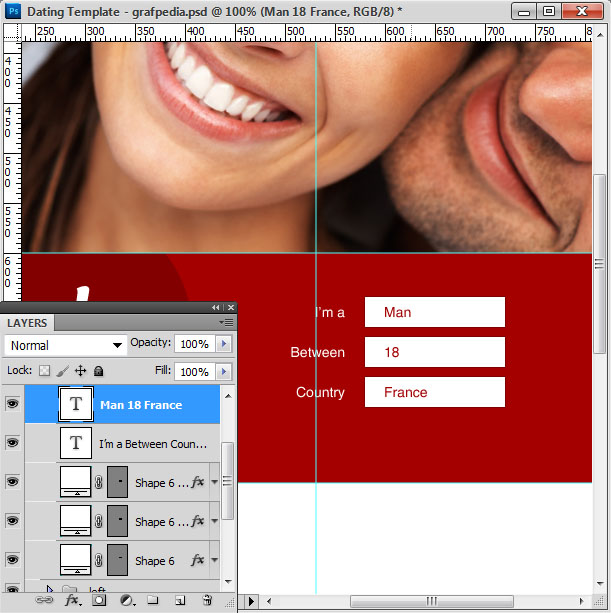
Task: Lock position move icon
Action: pyautogui.click(x=81, y=370)
